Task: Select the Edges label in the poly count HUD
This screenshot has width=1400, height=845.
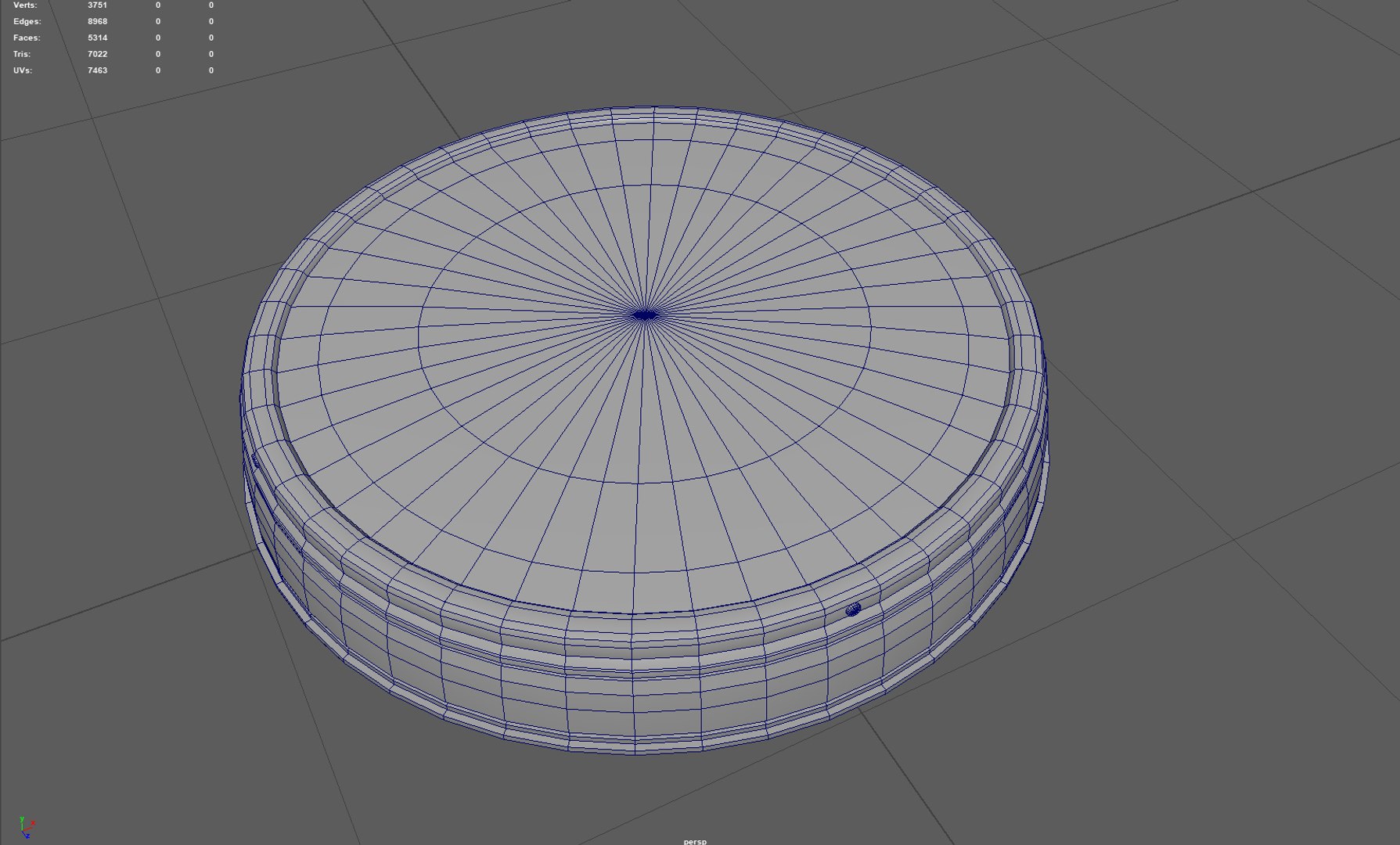Action: click(x=27, y=21)
